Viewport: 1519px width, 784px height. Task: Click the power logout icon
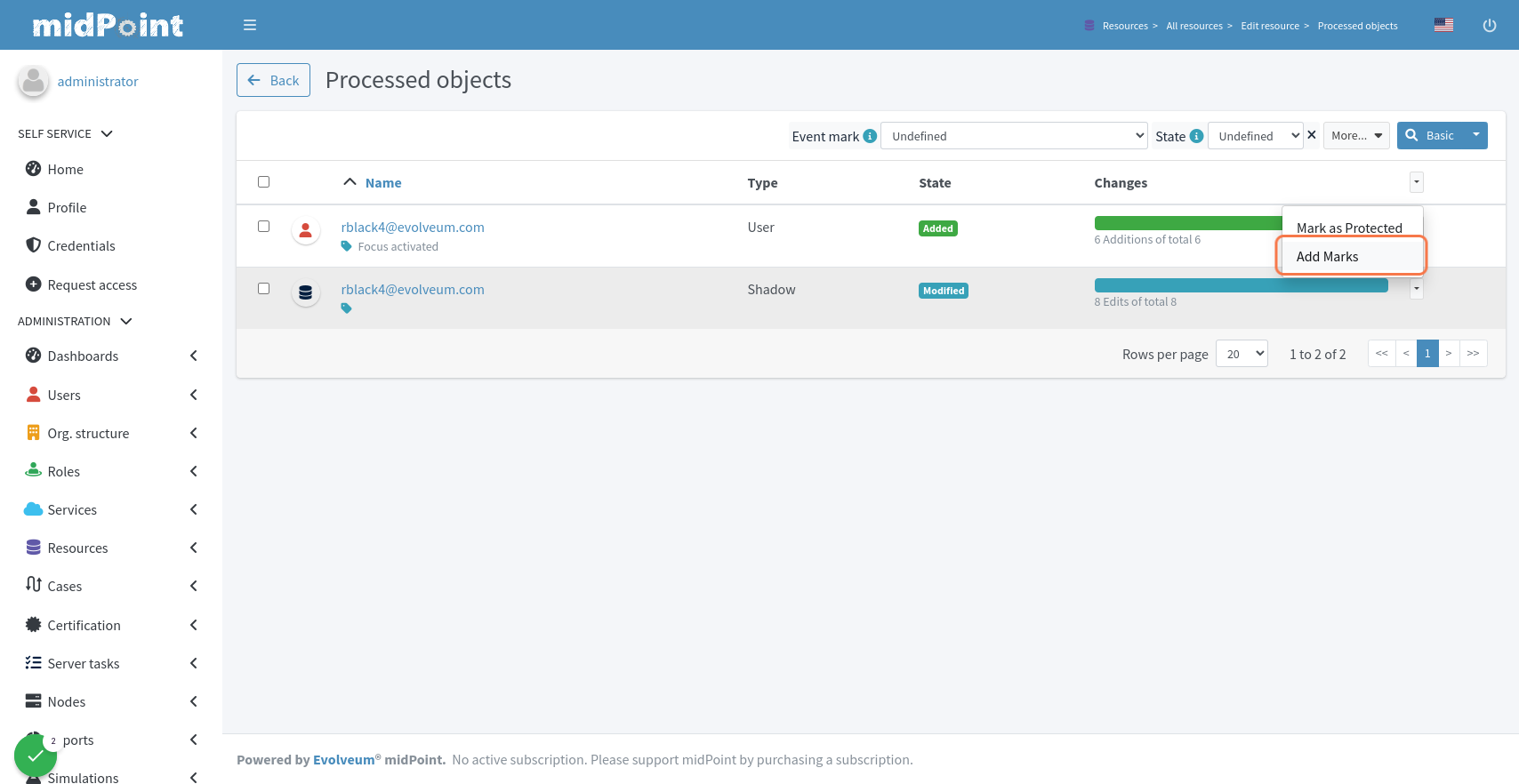pos(1490,25)
